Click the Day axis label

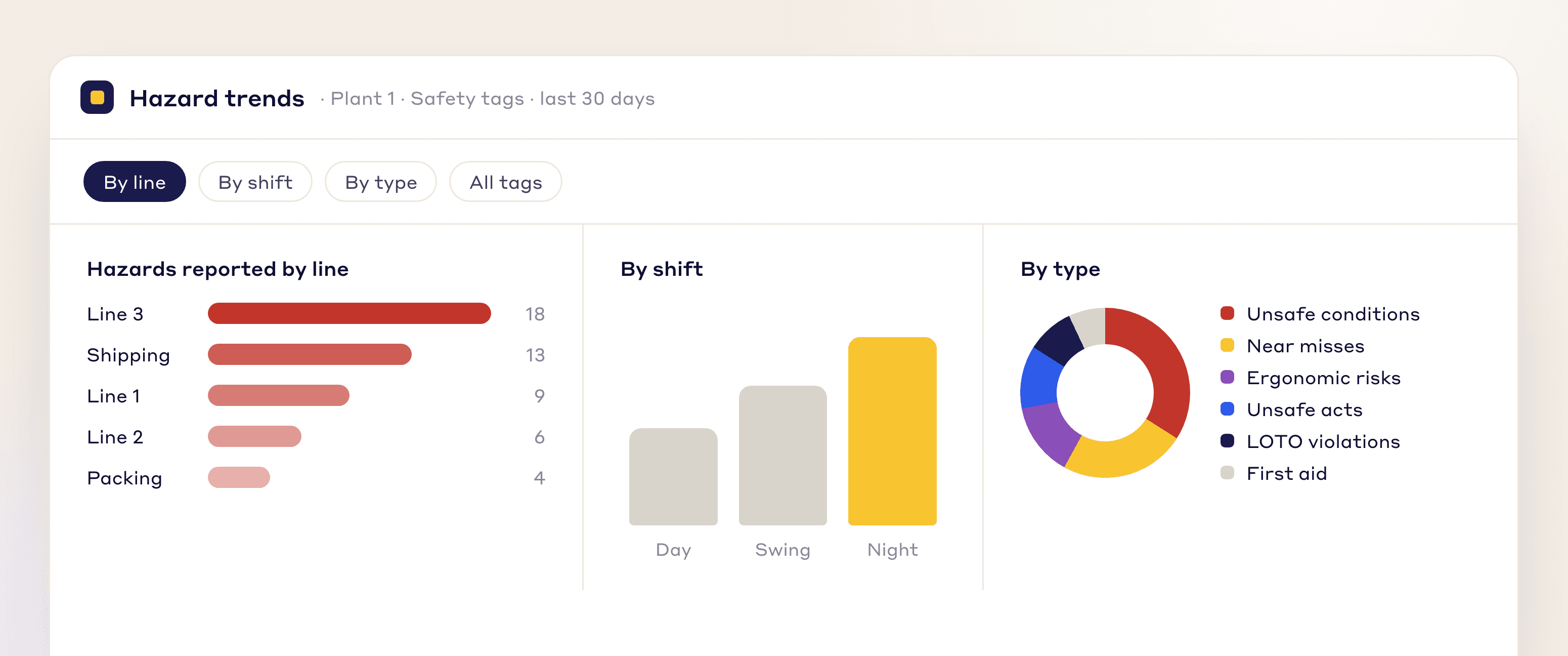673,550
